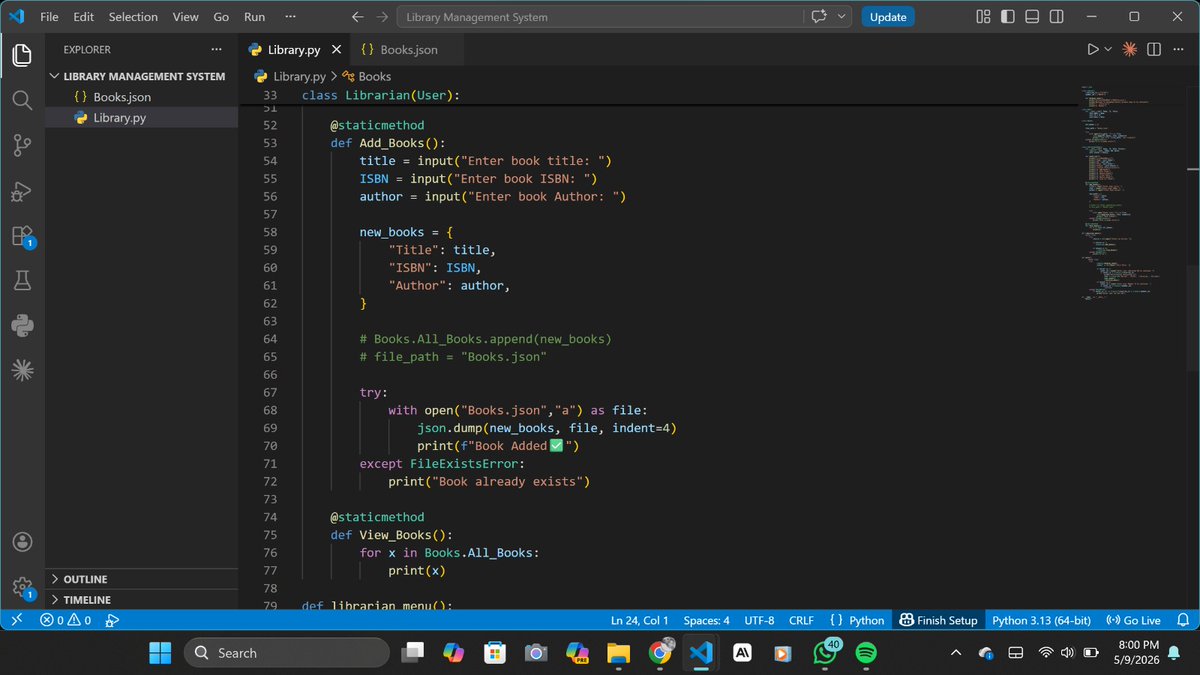The width and height of the screenshot is (1200, 675).
Task: Click the Books breadcrumb item
Action: (x=367, y=76)
